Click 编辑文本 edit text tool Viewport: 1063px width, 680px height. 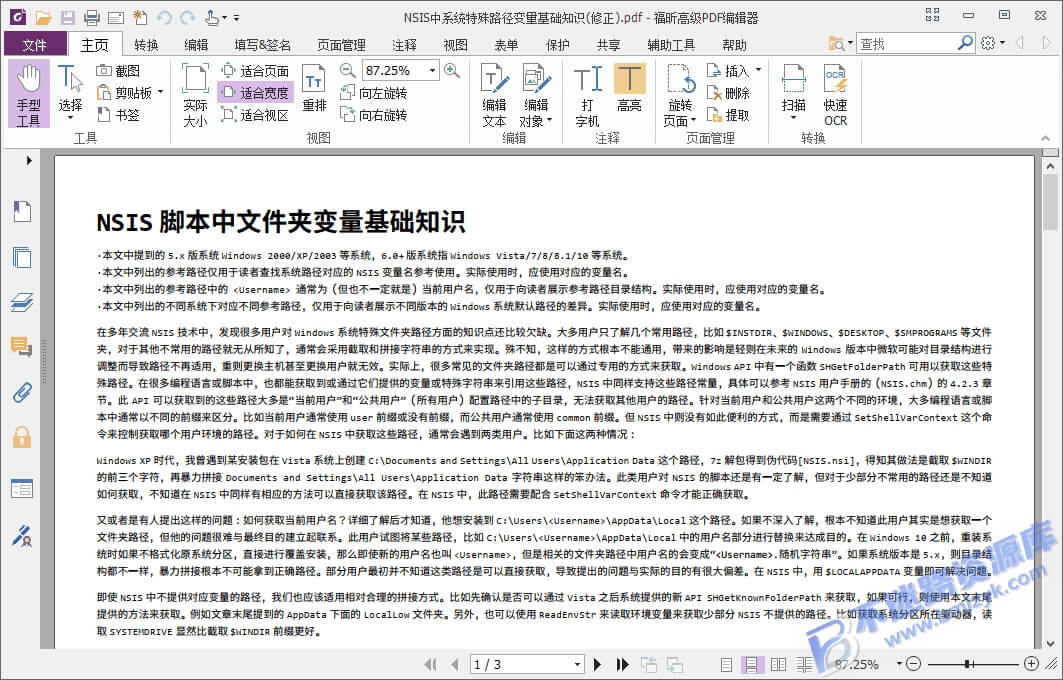pos(494,94)
